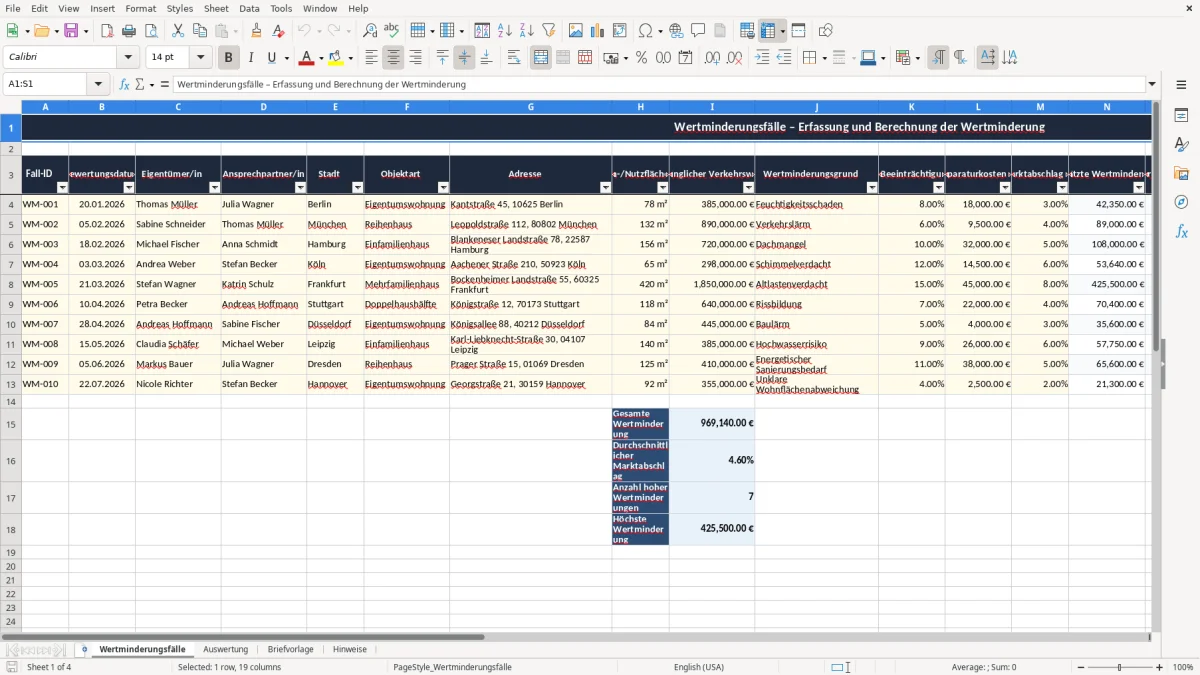Click the Copy icon
Image resolution: width=1200 pixels, height=675 pixels.
pyautogui.click(x=200, y=31)
